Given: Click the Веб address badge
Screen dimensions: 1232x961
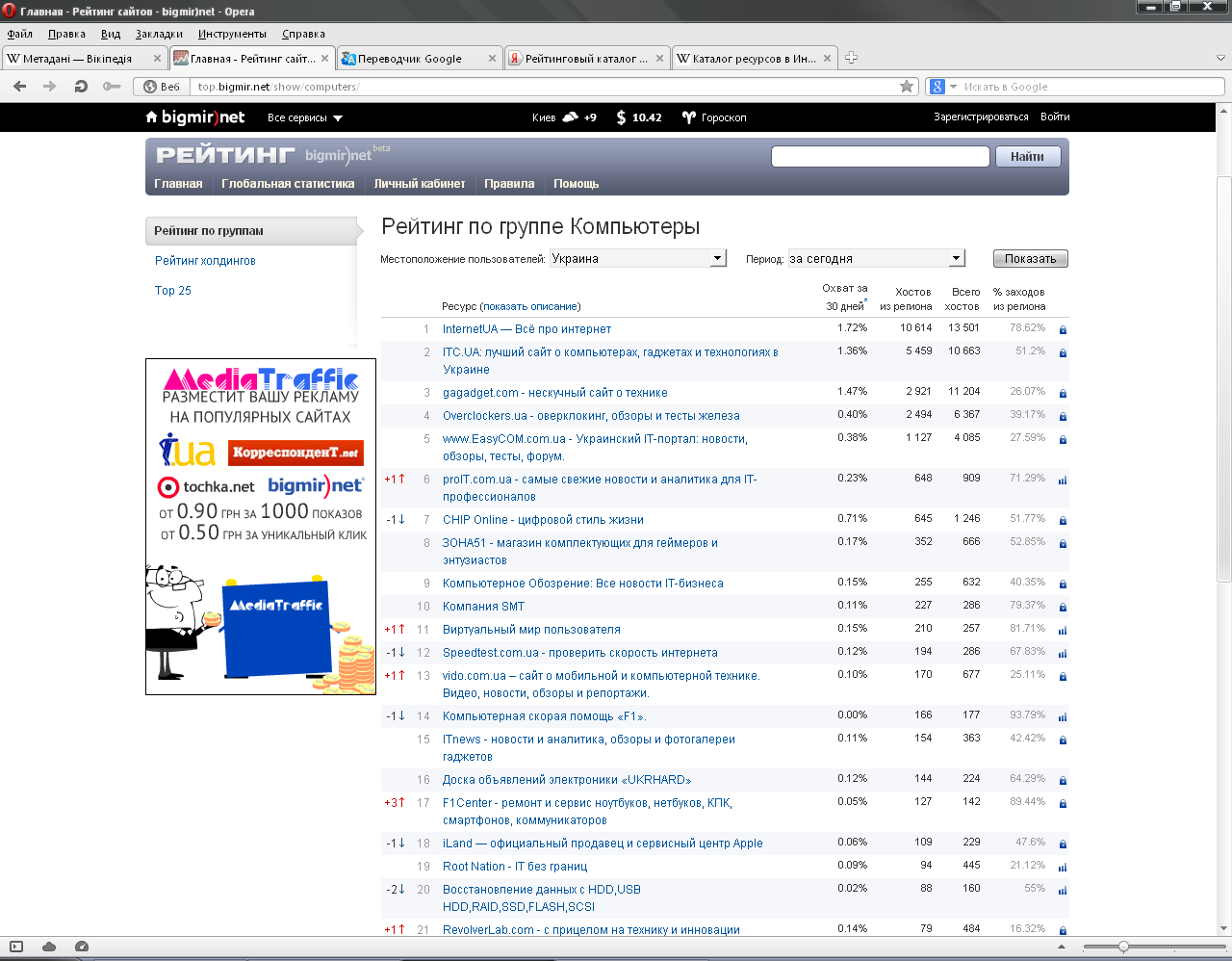Looking at the screenshot, I should [x=162, y=87].
